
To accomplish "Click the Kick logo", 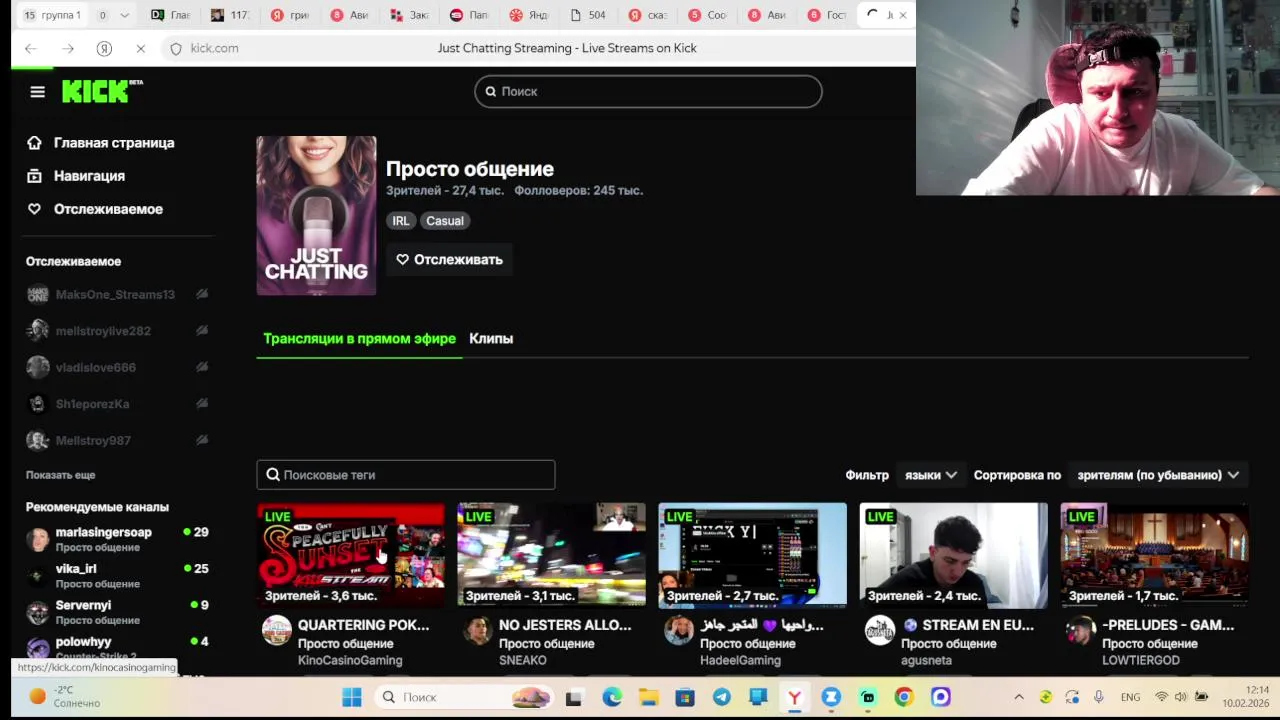I will pos(101,91).
